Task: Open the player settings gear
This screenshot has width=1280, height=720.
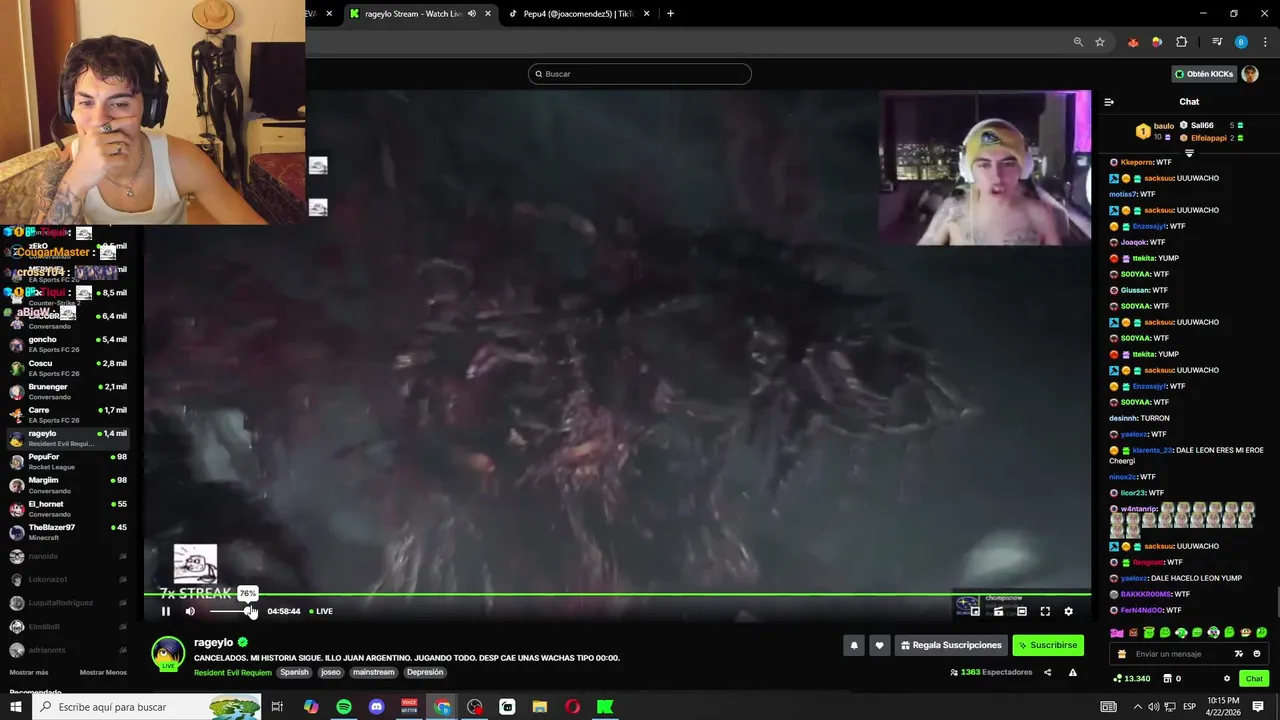Action: click(x=1068, y=611)
